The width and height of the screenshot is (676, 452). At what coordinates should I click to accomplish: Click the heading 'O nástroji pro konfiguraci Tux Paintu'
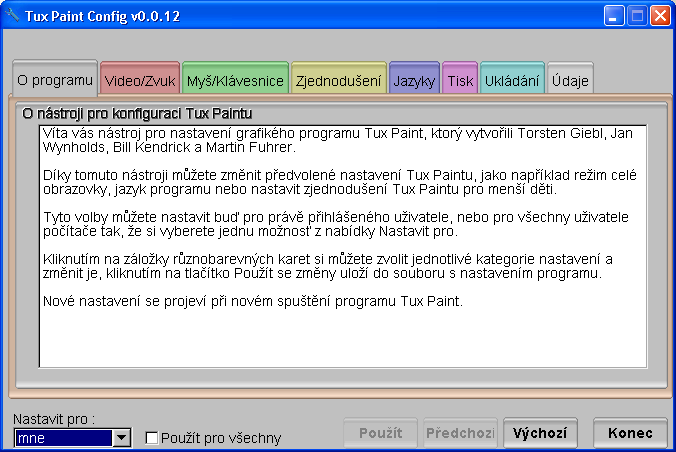pos(137,113)
